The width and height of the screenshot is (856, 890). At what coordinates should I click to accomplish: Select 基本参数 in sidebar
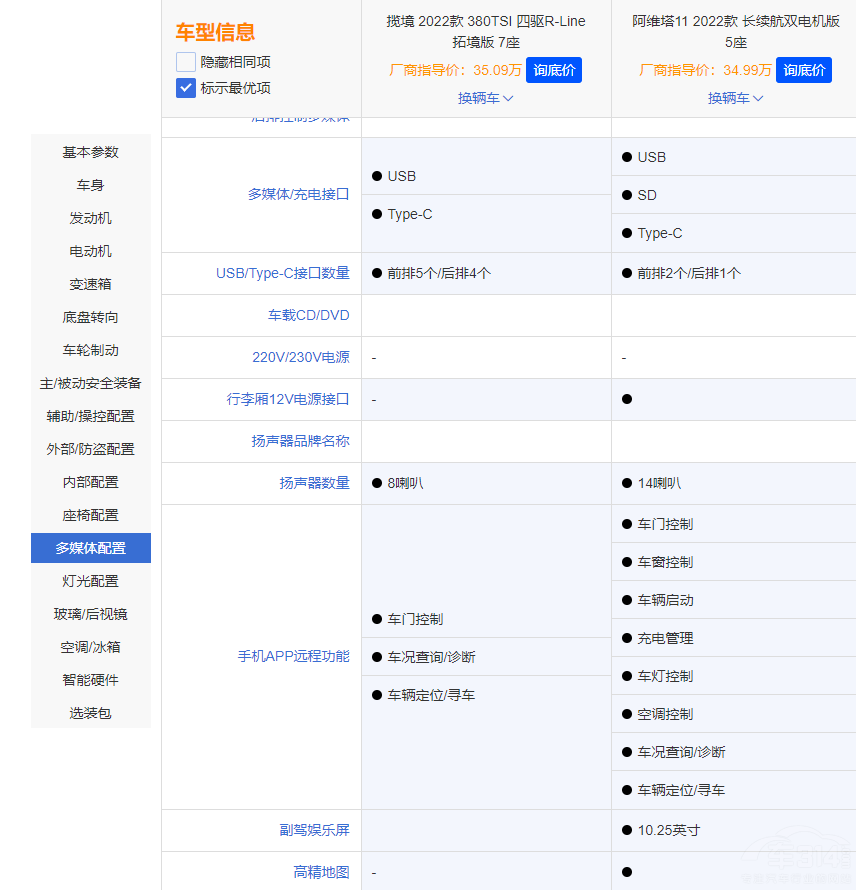[91, 152]
